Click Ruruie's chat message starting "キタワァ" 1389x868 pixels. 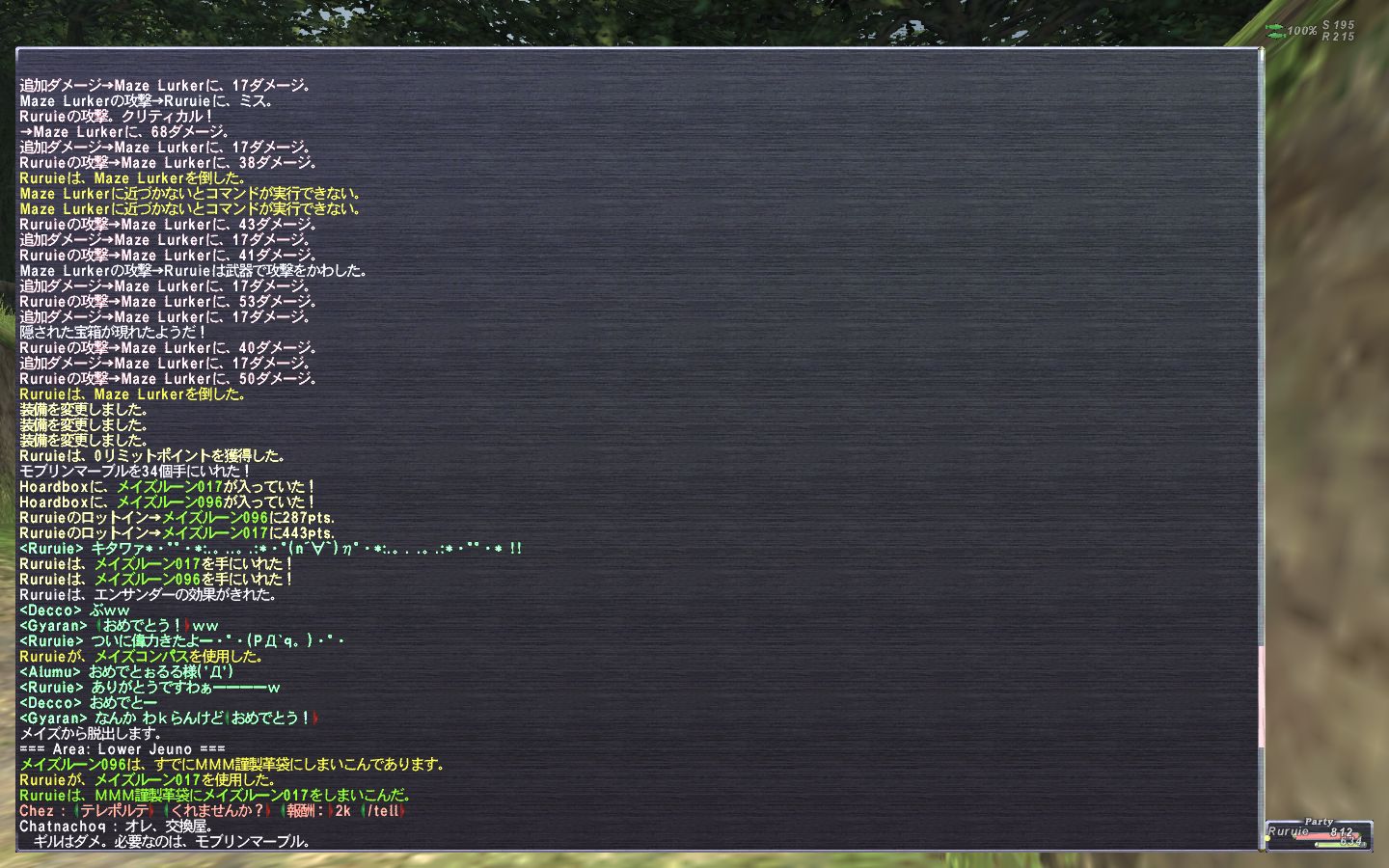click(271, 548)
